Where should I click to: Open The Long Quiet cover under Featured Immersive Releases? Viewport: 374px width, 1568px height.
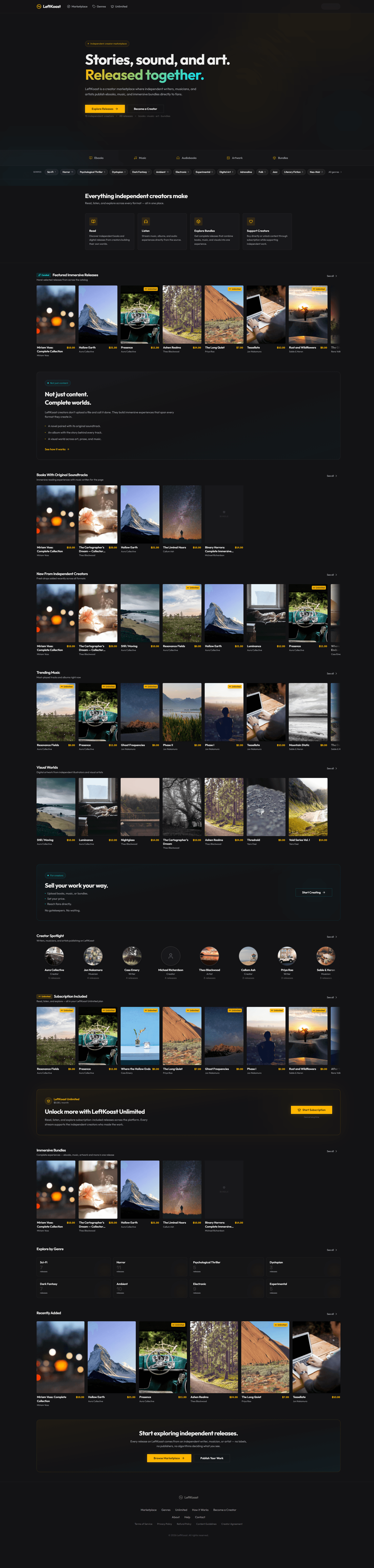[x=224, y=315]
